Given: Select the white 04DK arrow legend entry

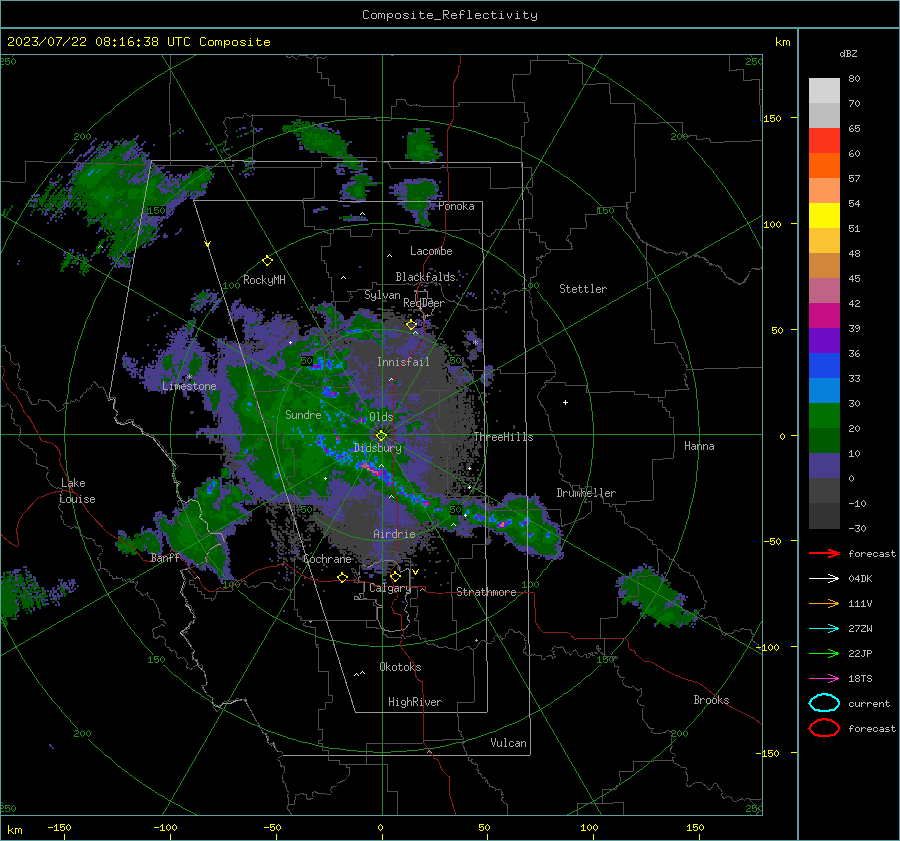Looking at the screenshot, I should pyautogui.click(x=824, y=578).
